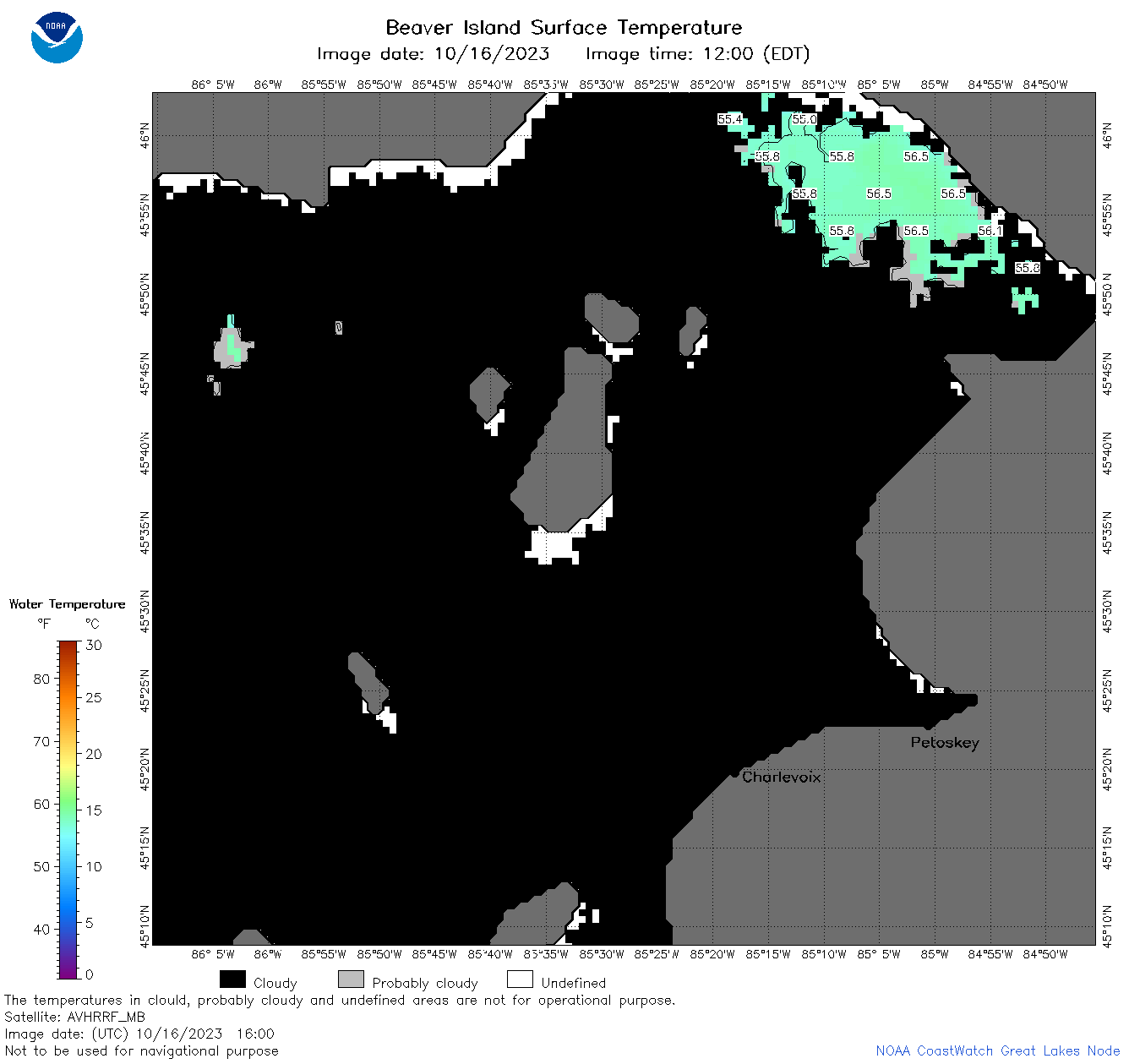Click the water temperature color scale bar
Screen dimensions: 1129x1064
point(68,810)
